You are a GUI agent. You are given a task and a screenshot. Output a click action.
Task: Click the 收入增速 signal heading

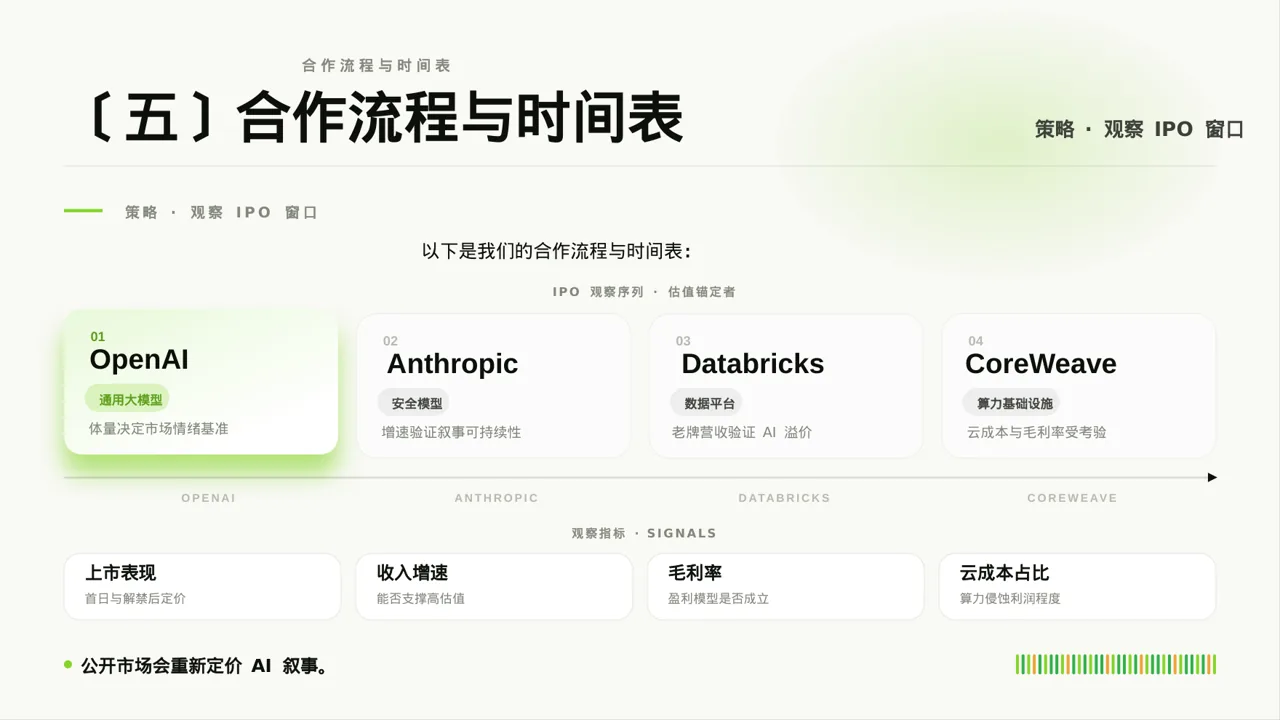coord(412,573)
